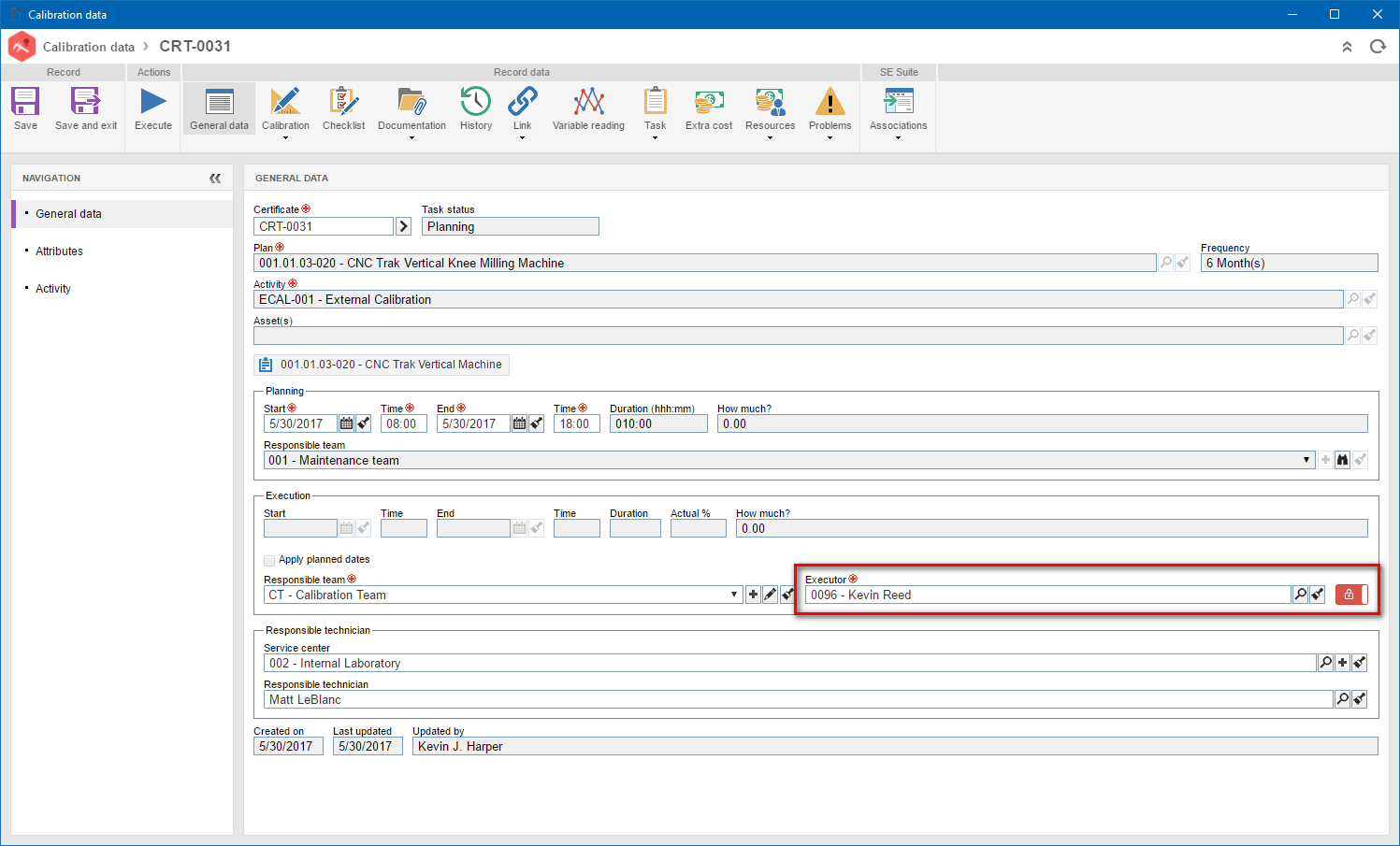Expand the Maintenance team dropdown

pos(1306,460)
